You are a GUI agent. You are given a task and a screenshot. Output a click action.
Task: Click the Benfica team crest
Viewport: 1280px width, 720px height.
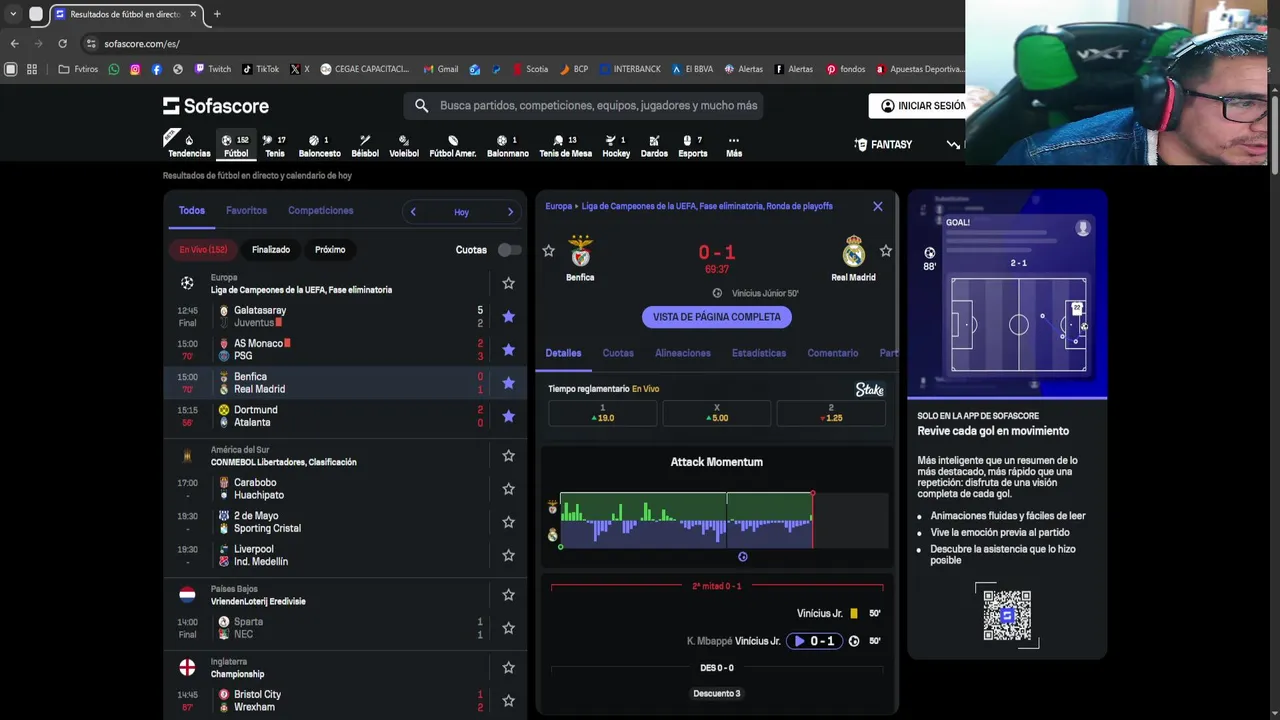(580, 251)
